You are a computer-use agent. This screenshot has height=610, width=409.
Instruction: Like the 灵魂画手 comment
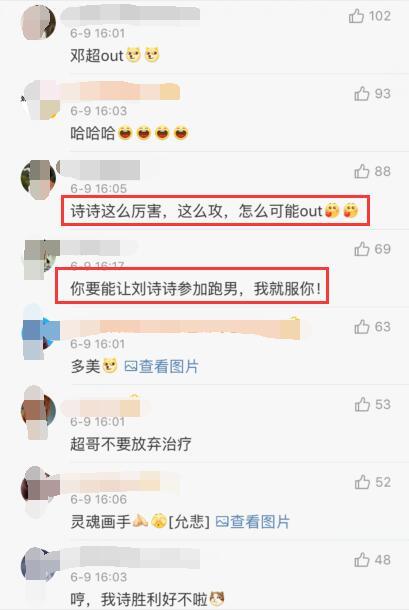(362, 482)
